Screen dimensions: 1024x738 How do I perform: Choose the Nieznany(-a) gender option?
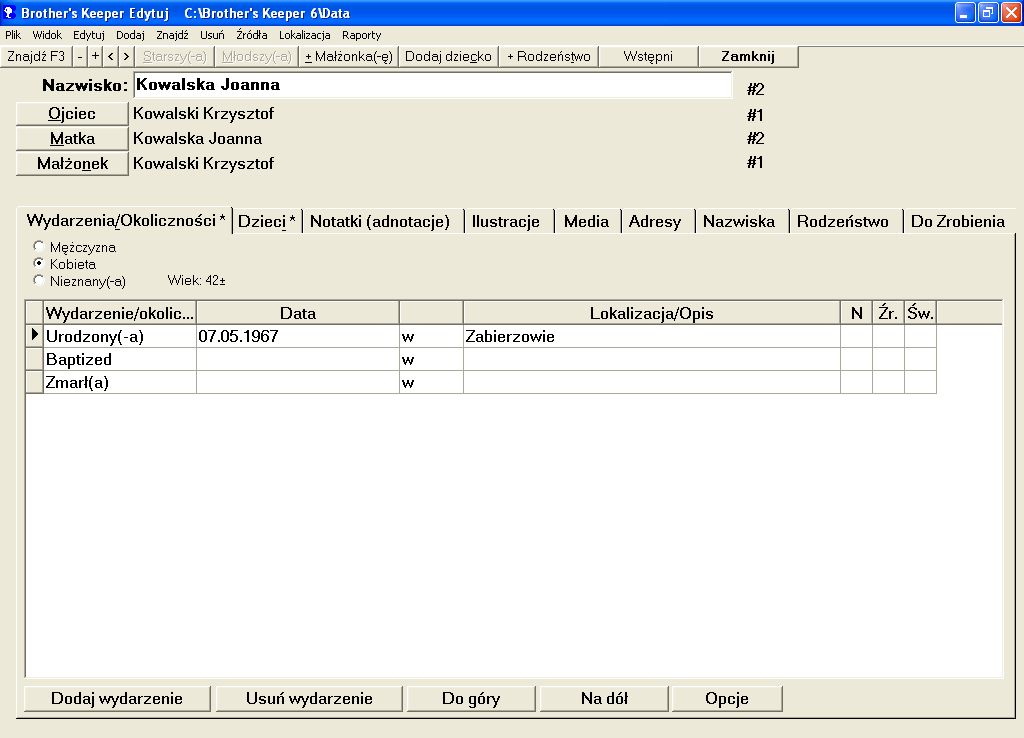coord(39,281)
